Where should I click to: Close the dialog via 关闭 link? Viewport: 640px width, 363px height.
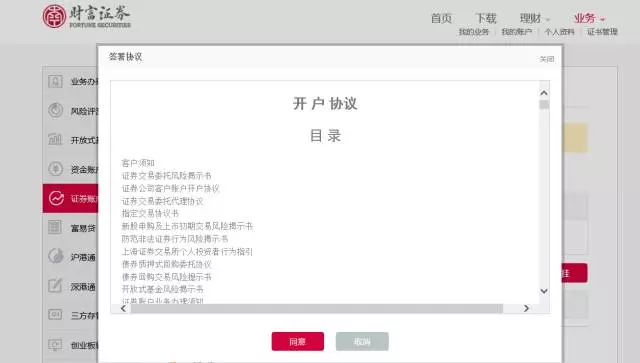[x=547, y=59]
